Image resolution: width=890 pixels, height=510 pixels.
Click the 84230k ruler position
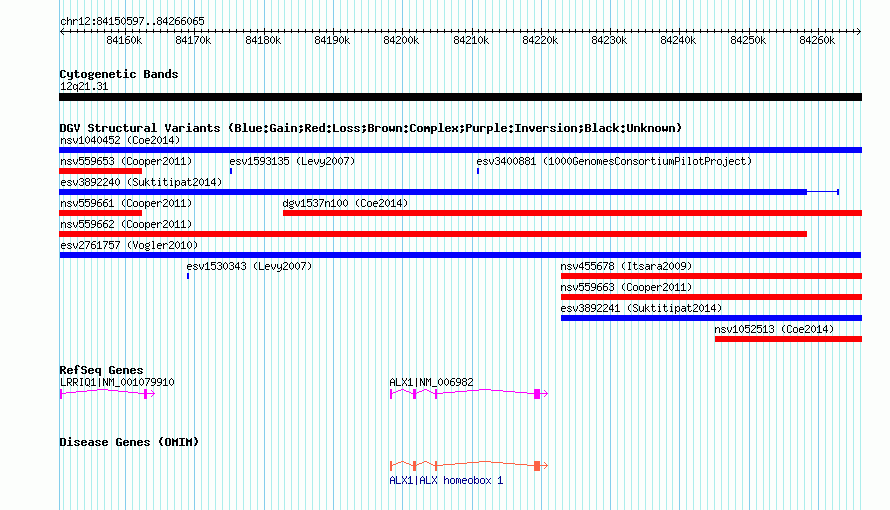(x=609, y=40)
